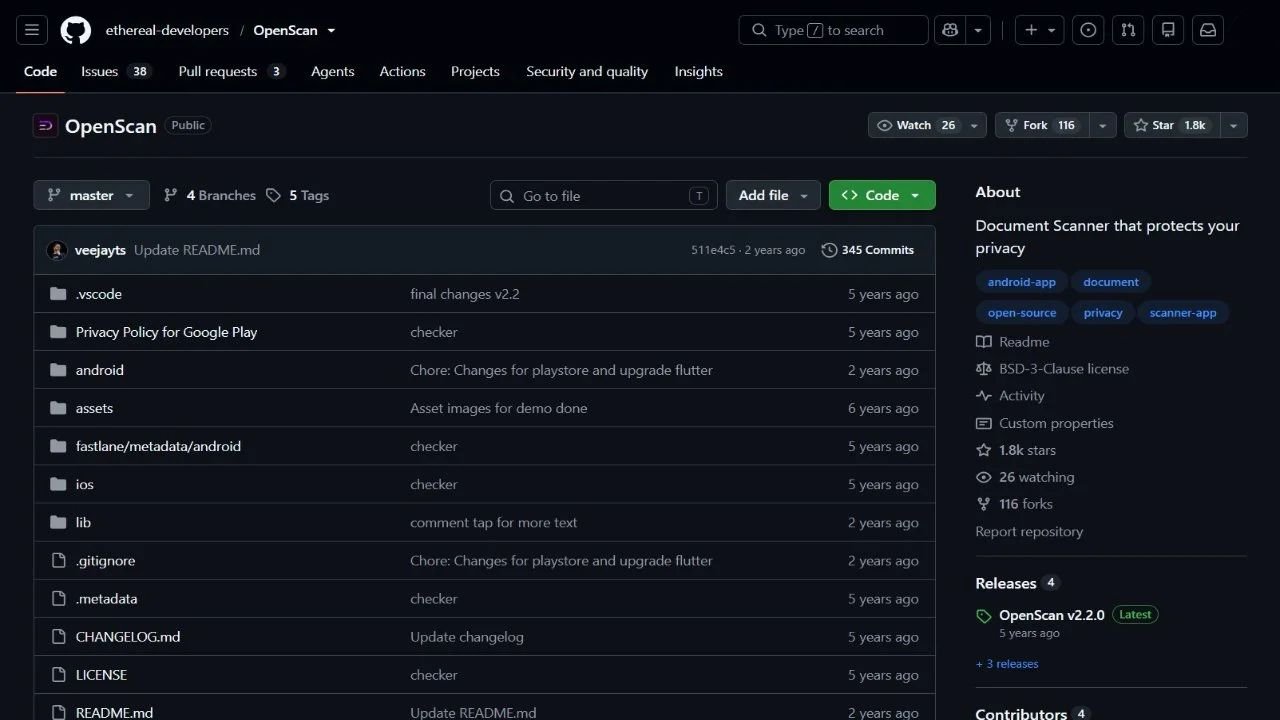Screen dimensions: 1280x720
Task: Open the repositories icon in header
Action: (1168, 30)
